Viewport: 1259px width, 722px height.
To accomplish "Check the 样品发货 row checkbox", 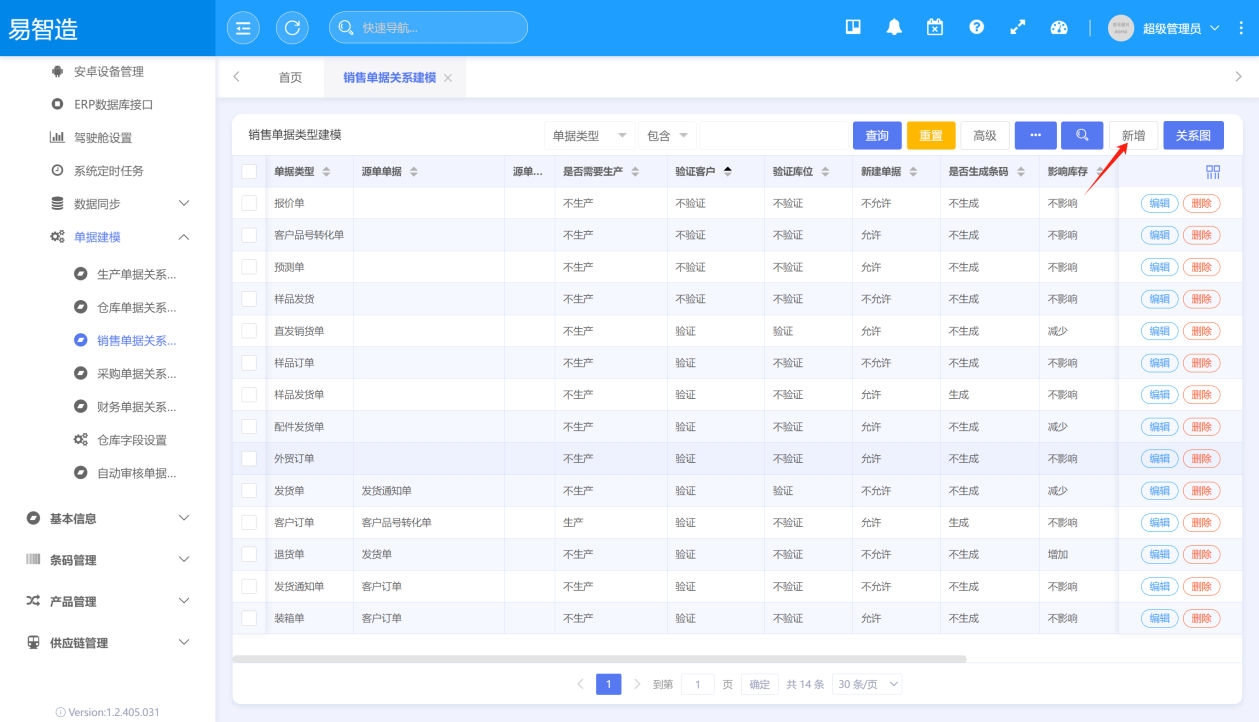I will pos(249,299).
